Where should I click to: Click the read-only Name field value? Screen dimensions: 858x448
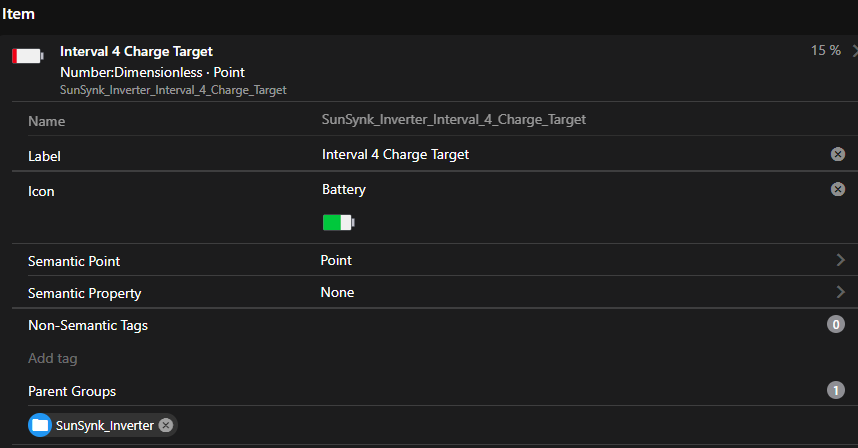(453, 119)
